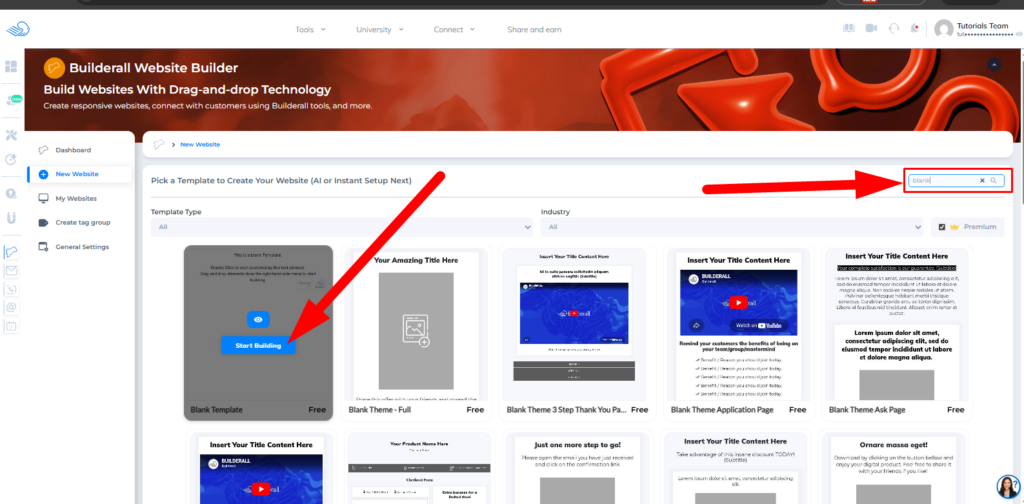
Task: Expand the Tools menu in top bar
Action: click(x=310, y=30)
